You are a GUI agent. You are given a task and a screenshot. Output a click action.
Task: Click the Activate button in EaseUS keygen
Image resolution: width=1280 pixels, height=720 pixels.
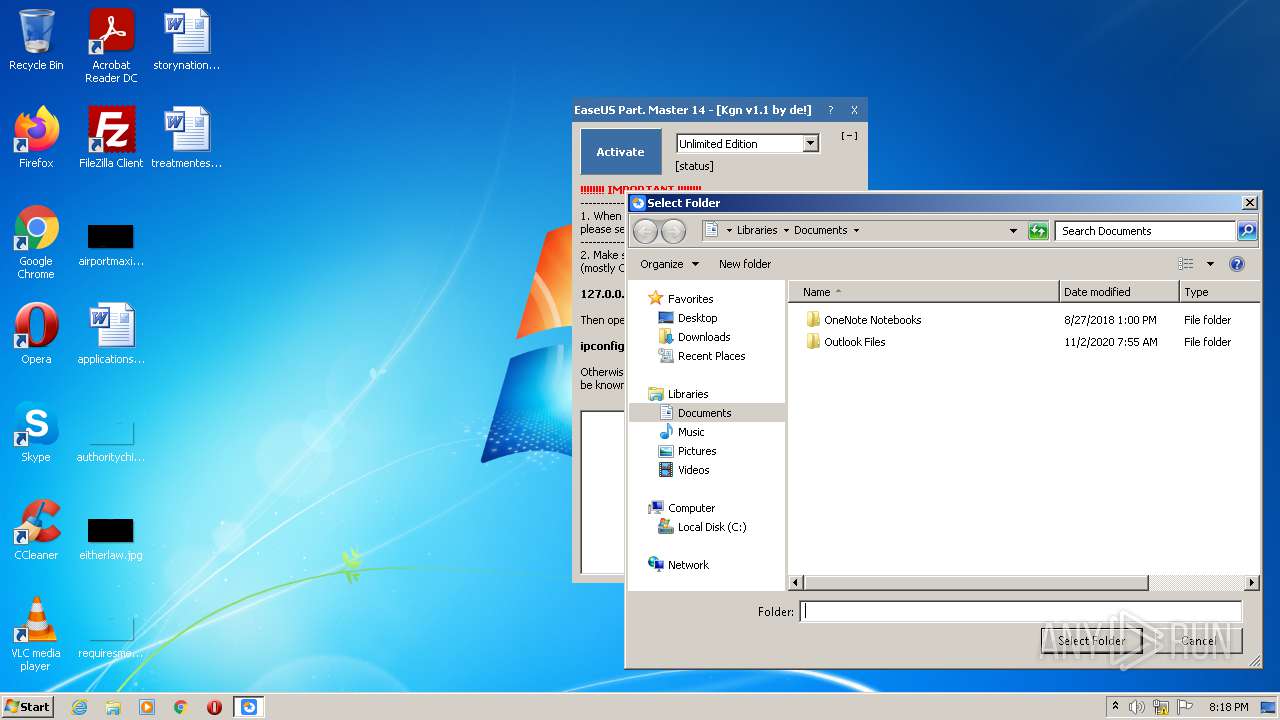tap(621, 152)
